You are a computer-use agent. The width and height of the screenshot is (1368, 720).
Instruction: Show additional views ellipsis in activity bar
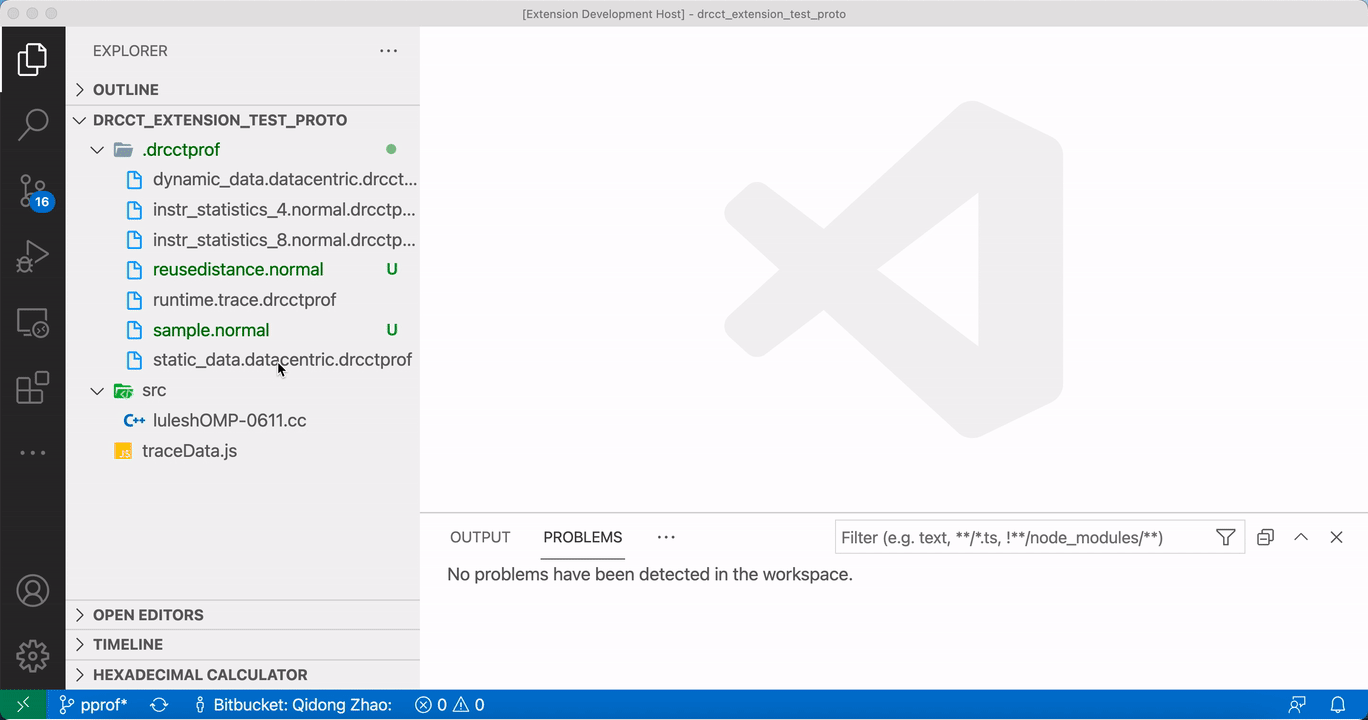pos(32,453)
